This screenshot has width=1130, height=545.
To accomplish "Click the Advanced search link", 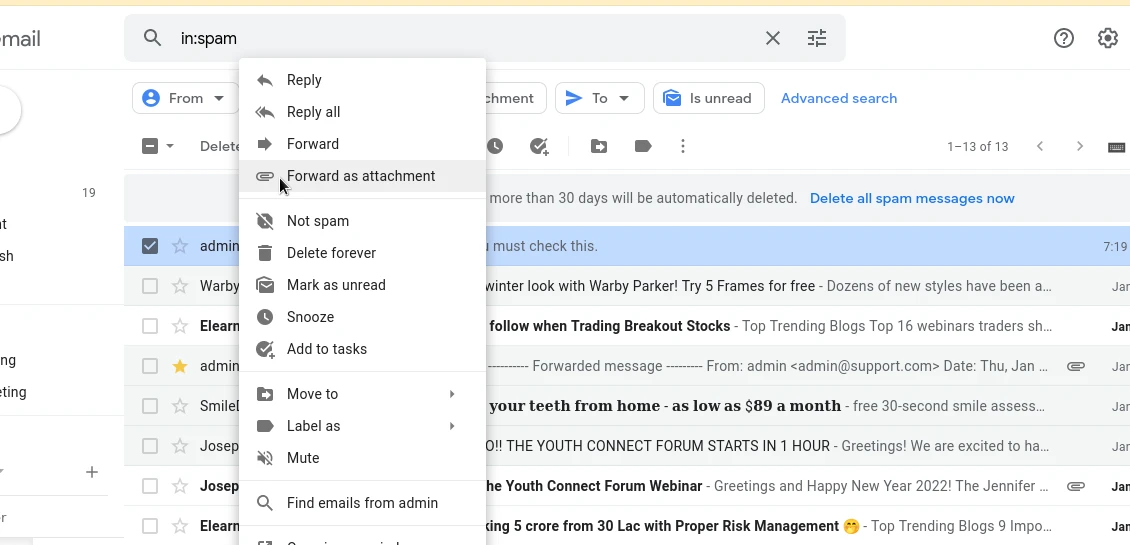I will [839, 98].
